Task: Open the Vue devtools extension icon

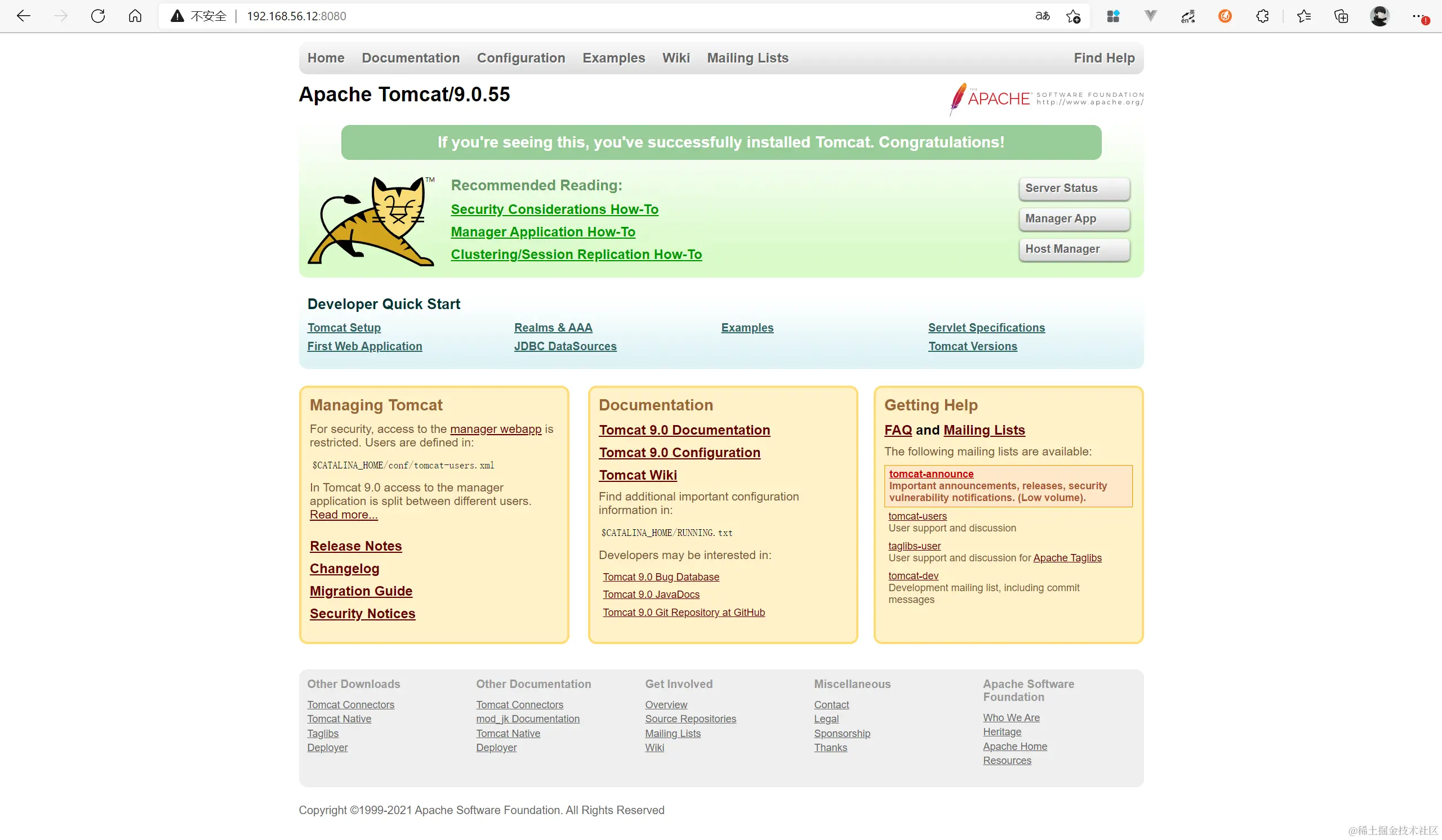Action: 1150,16
